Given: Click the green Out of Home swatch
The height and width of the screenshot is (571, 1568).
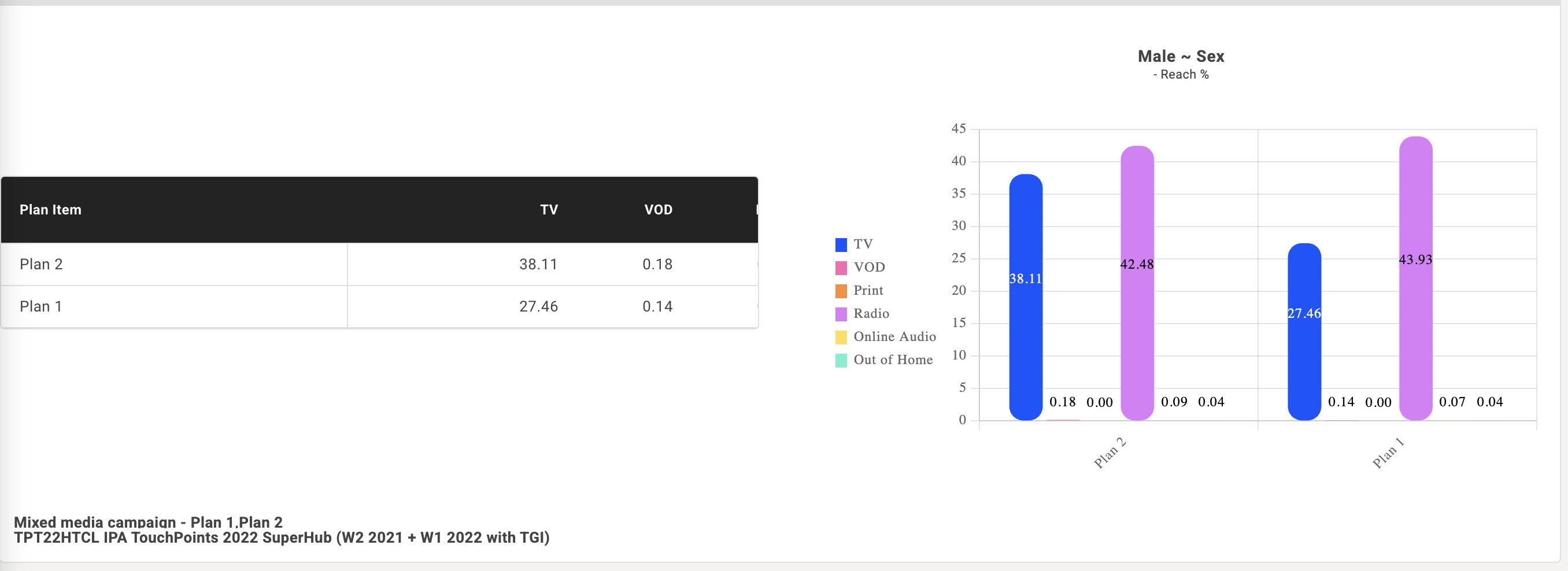Looking at the screenshot, I should point(841,361).
